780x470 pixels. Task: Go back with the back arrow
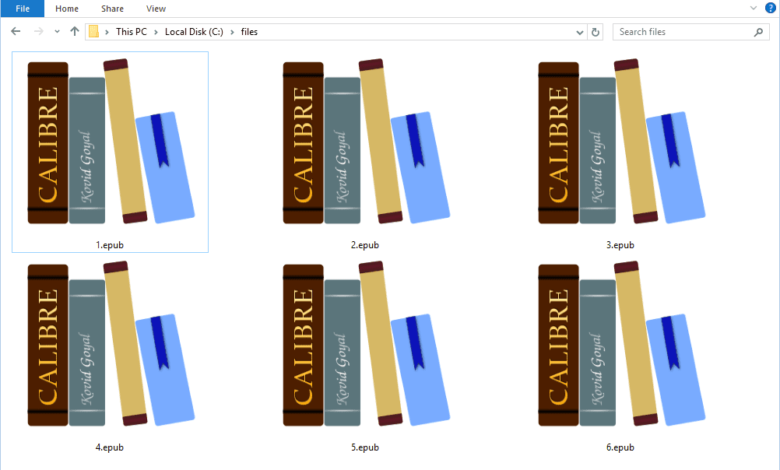[16, 31]
